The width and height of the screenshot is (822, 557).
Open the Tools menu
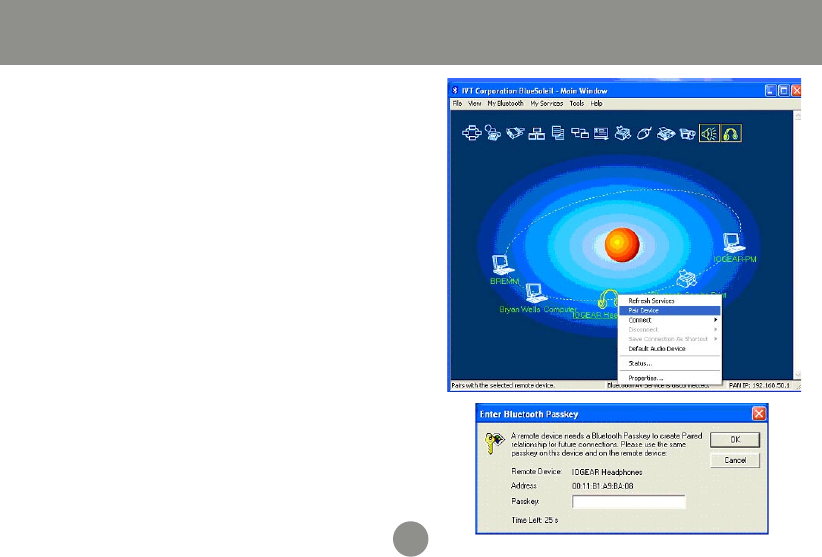click(577, 104)
